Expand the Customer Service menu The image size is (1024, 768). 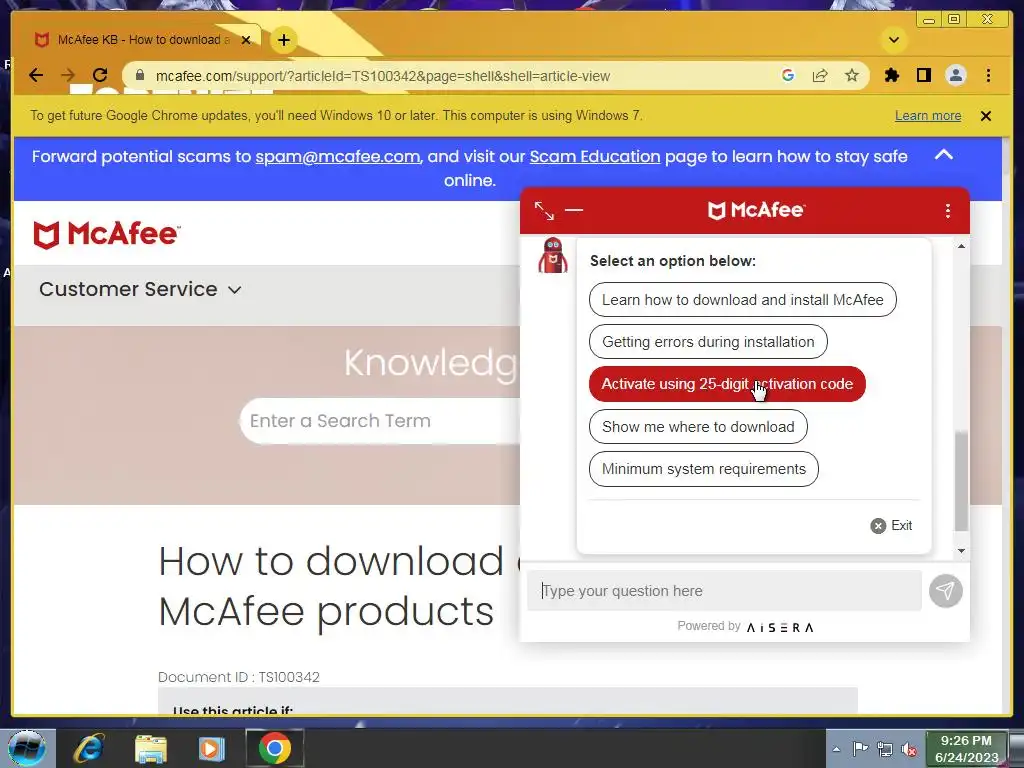tap(140, 289)
